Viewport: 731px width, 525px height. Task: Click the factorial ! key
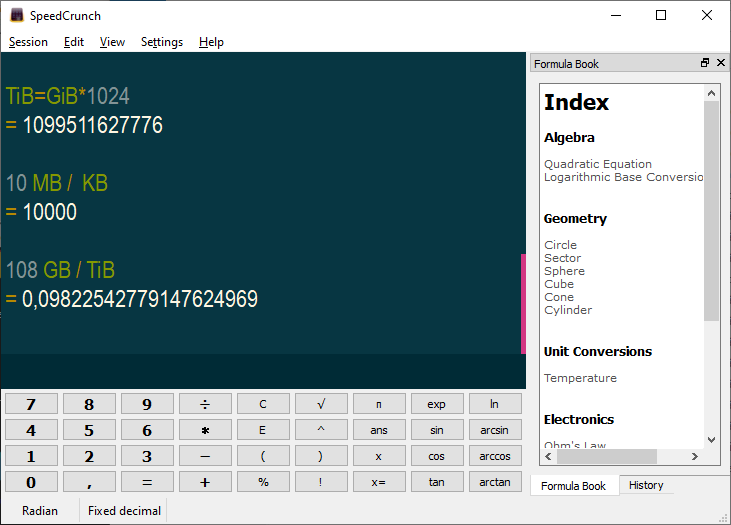click(321, 482)
